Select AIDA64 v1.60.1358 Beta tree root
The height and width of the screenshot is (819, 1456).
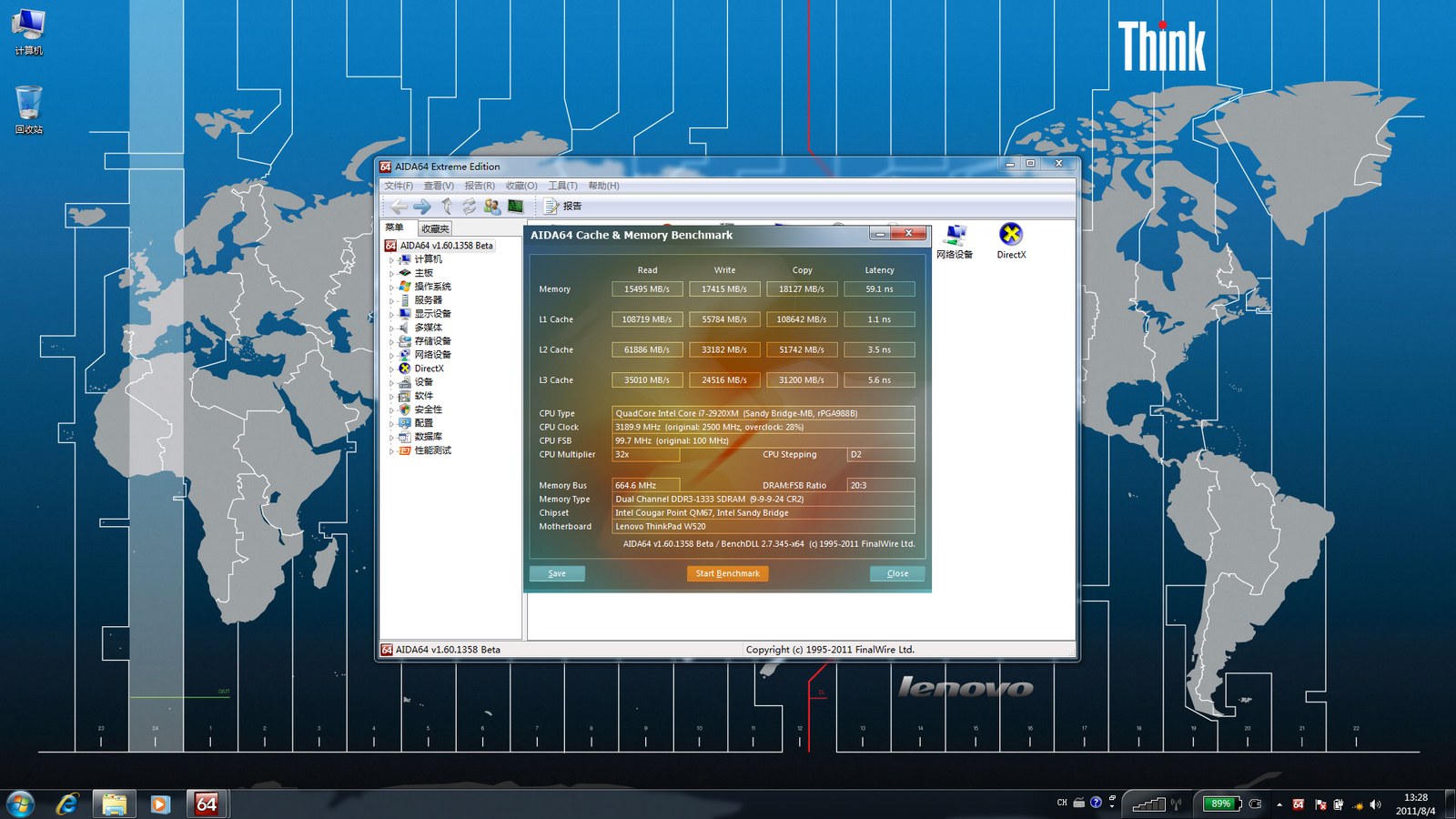point(439,246)
